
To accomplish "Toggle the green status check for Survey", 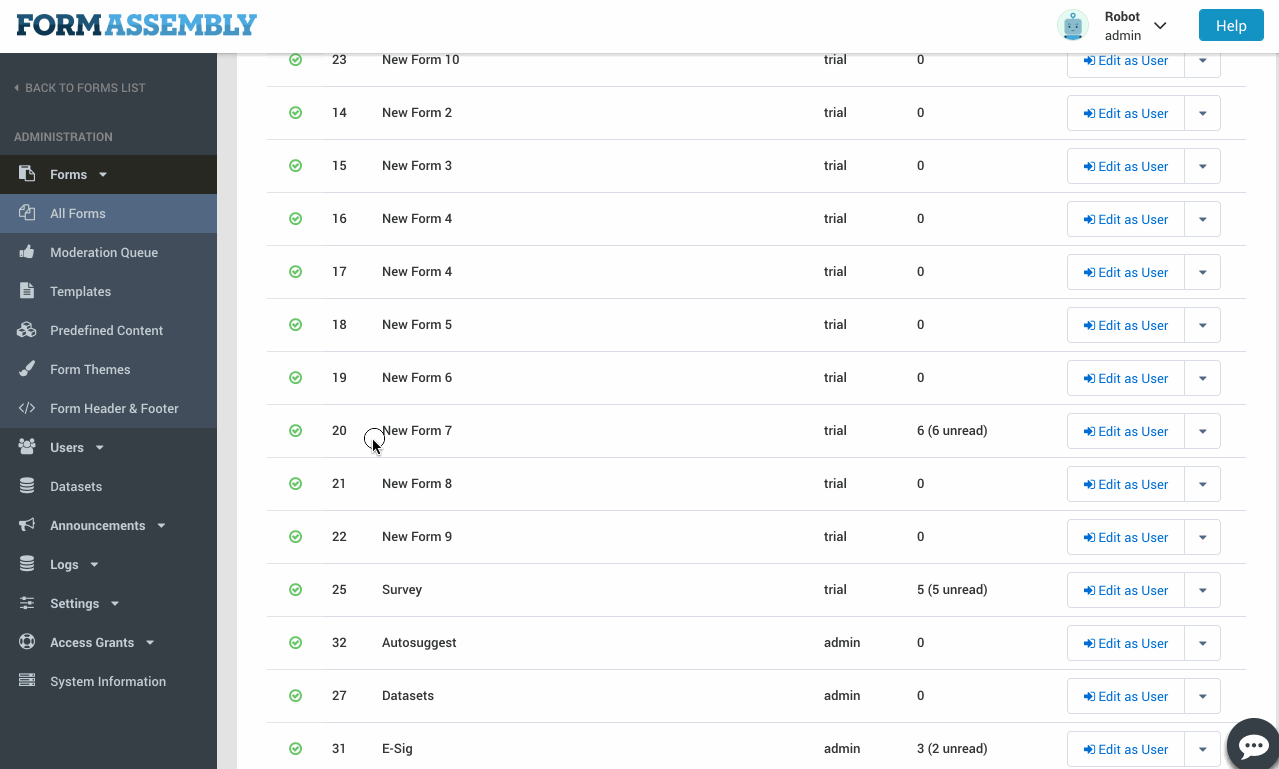I will (x=295, y=590).
